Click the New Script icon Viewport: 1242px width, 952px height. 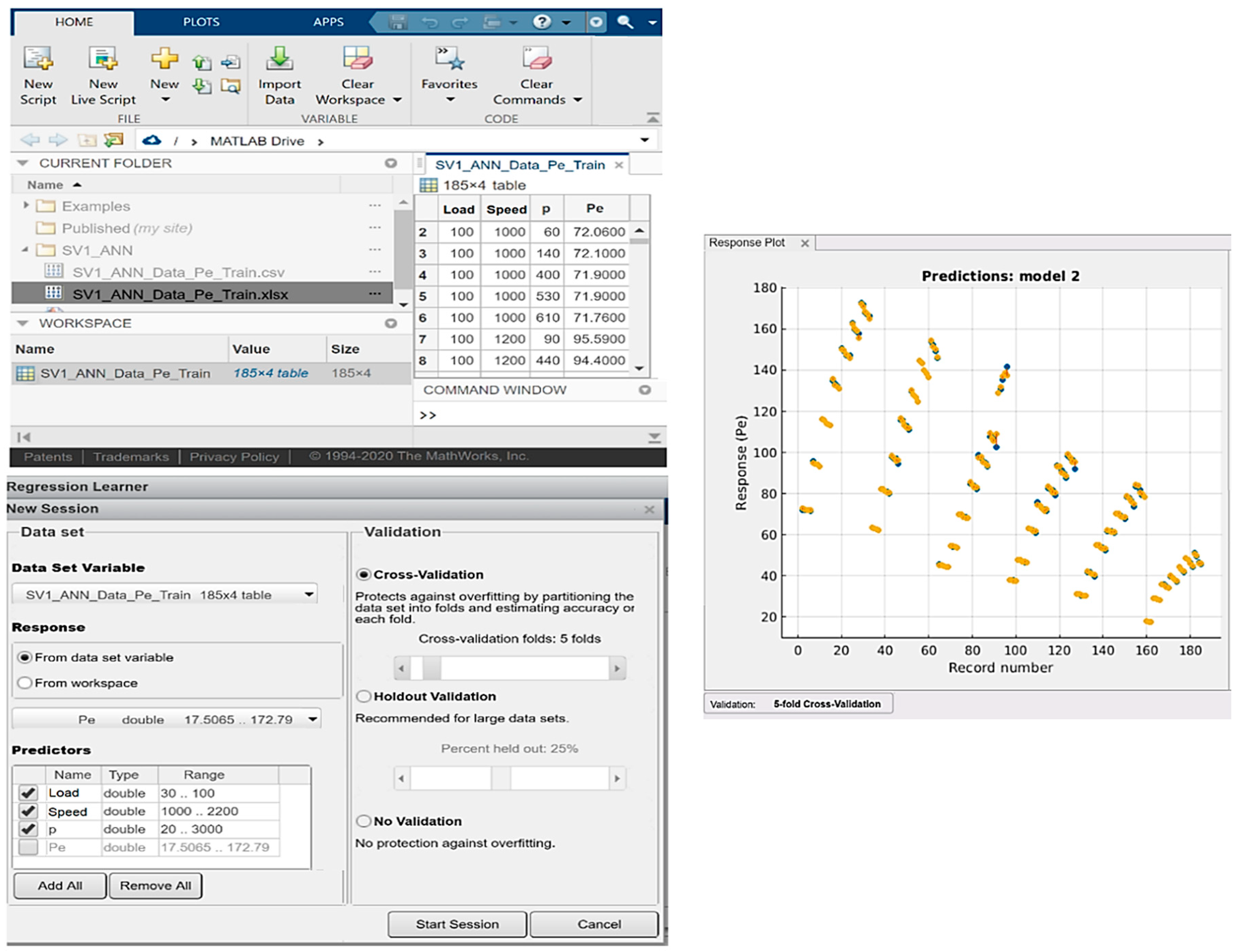38,58
